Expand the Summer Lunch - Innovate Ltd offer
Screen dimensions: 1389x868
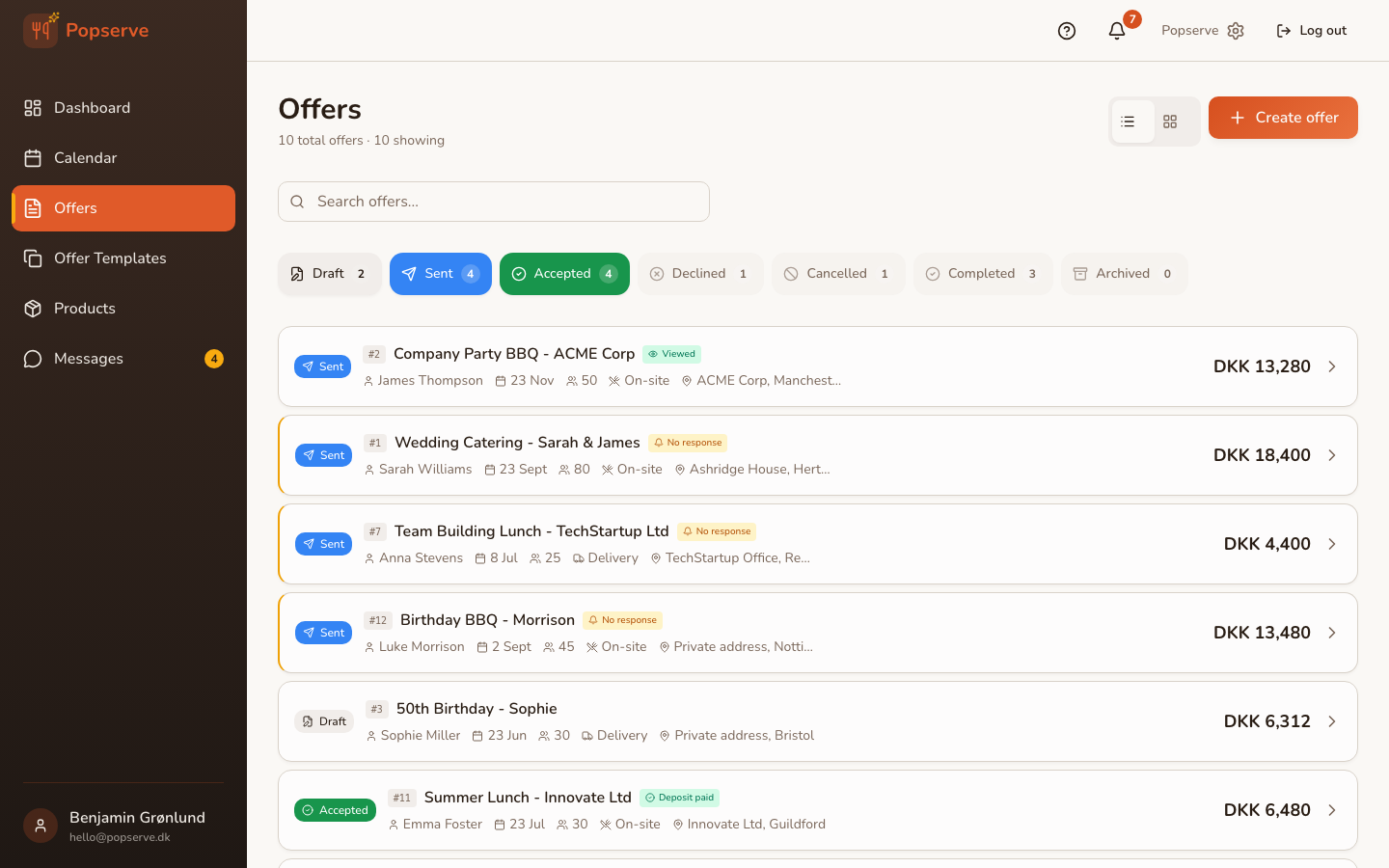[1332, 810]
